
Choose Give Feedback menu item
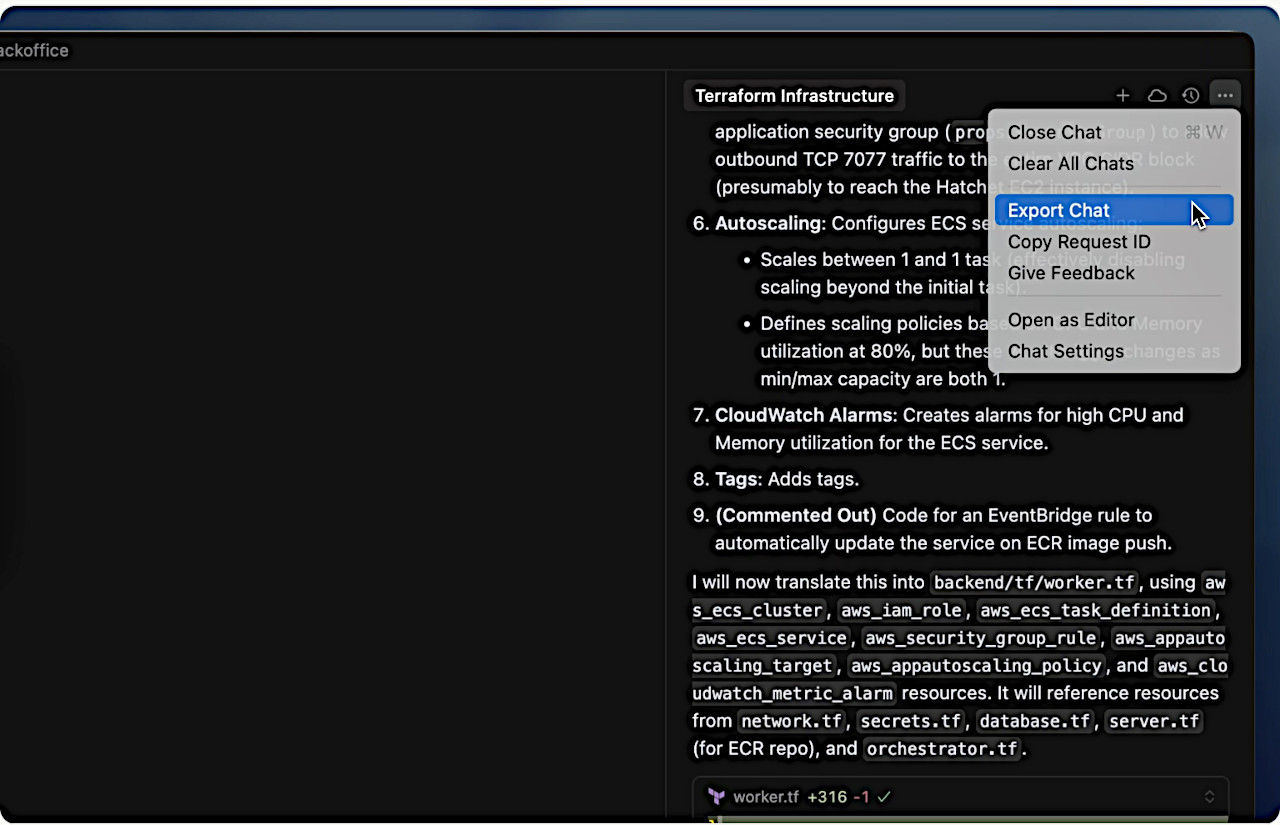[1070, 273]
